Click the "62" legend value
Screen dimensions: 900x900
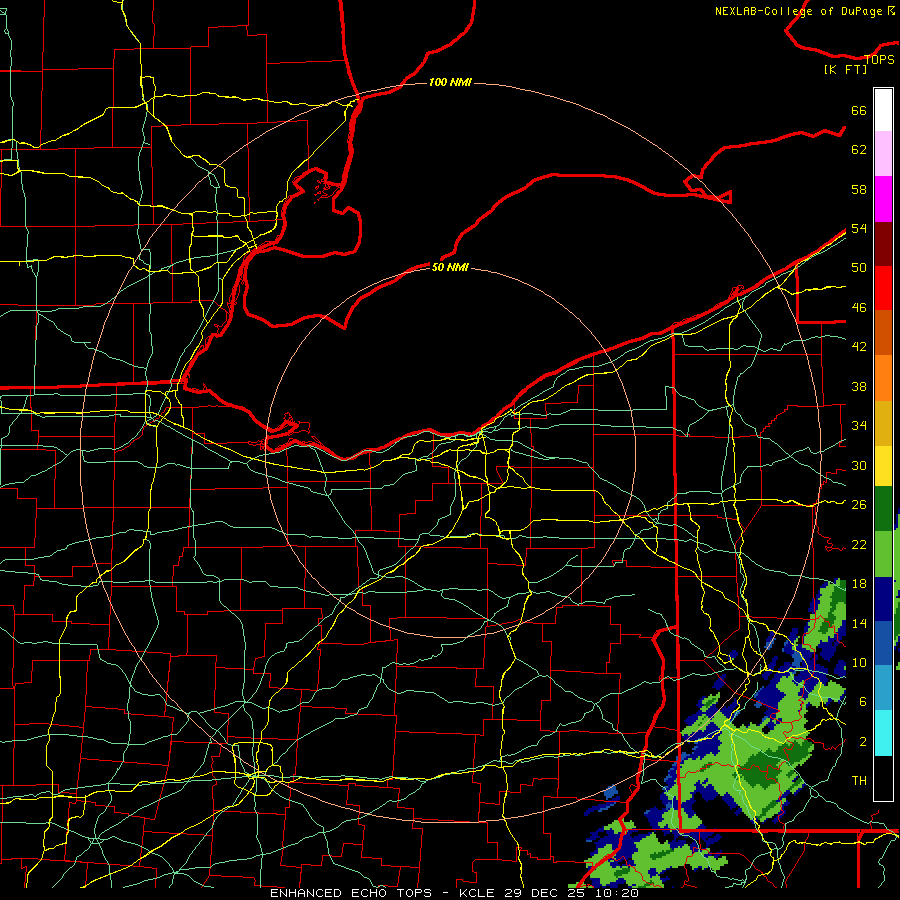859,150
